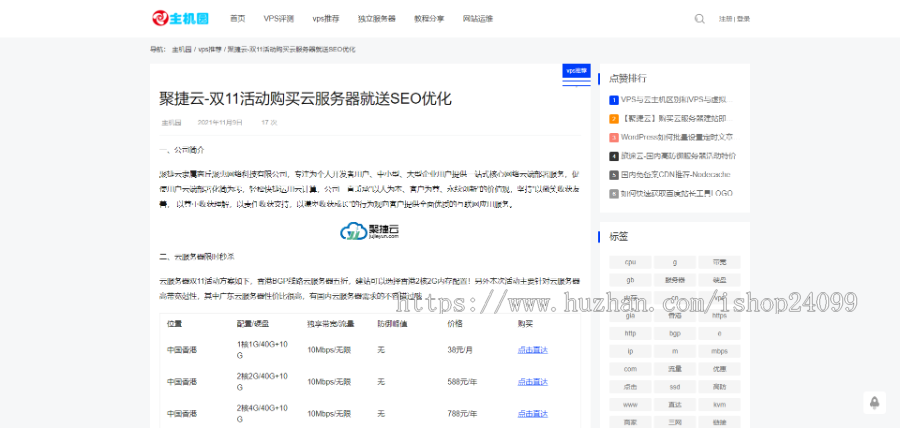Click the 点赞排行 sidebar heading

click(628, 79)
